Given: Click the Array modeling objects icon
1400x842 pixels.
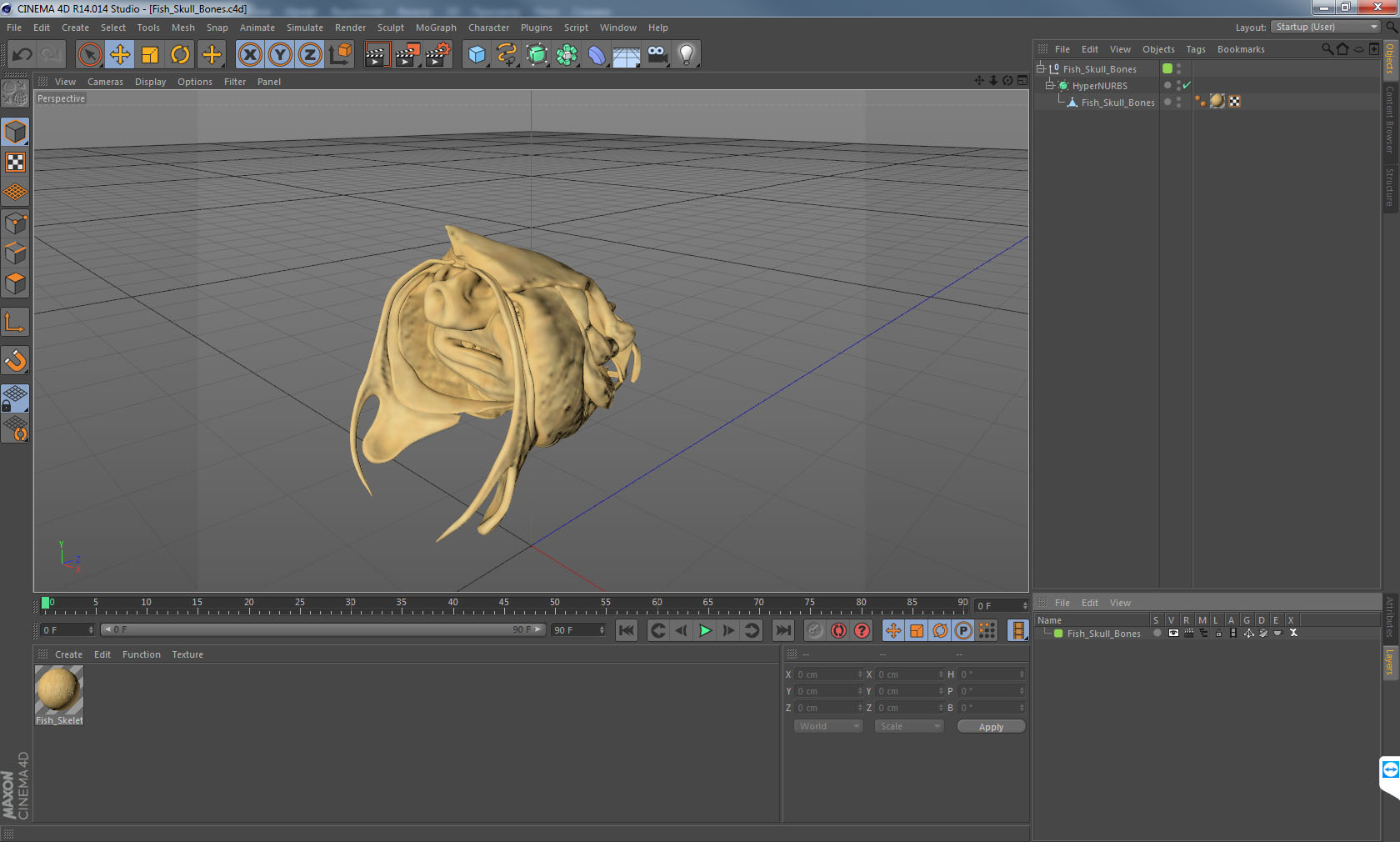Looking at the screenshot, I should pos(567,55).
